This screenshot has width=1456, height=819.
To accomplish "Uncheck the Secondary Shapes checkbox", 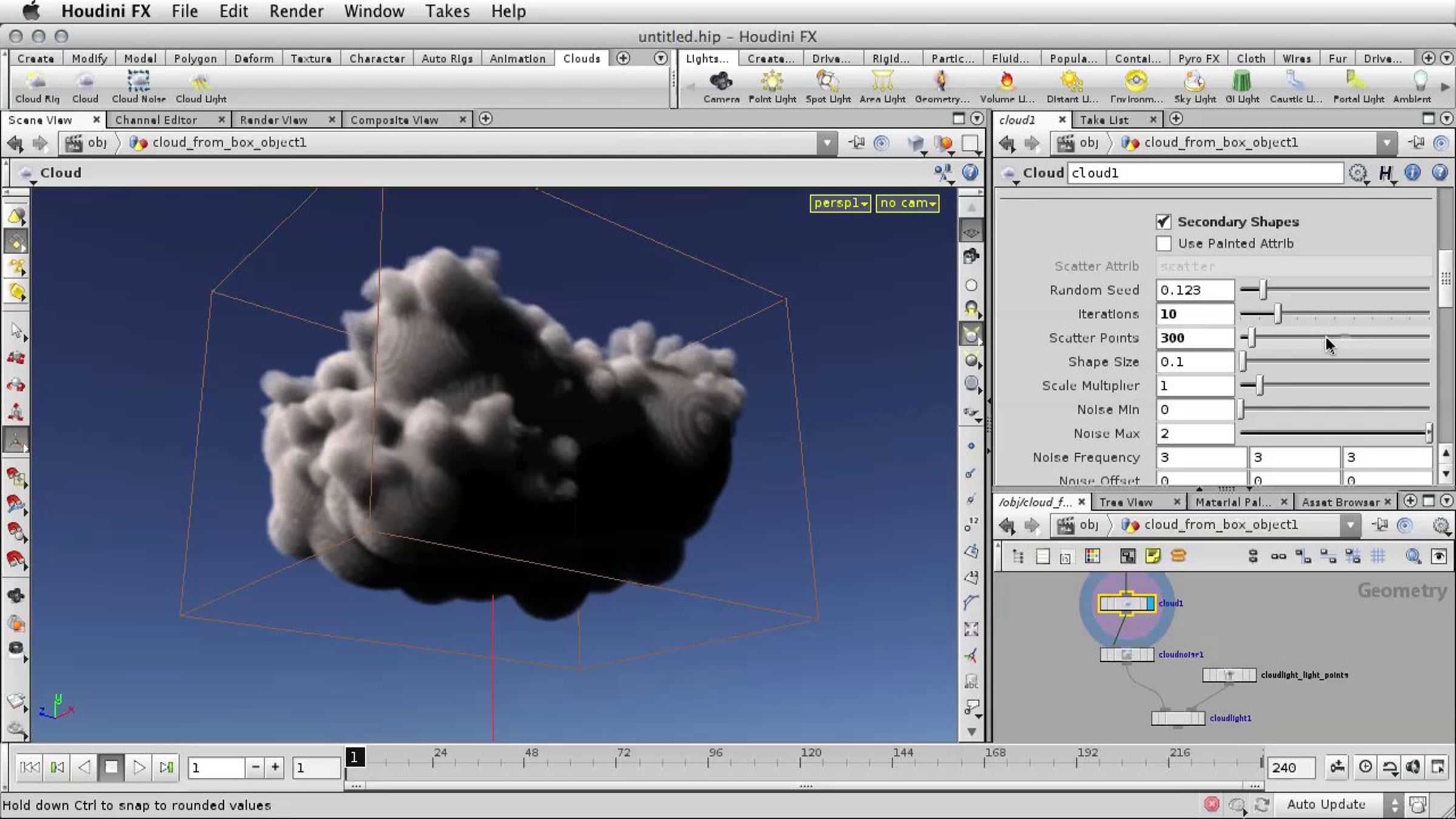I will tap(1164, 221).
